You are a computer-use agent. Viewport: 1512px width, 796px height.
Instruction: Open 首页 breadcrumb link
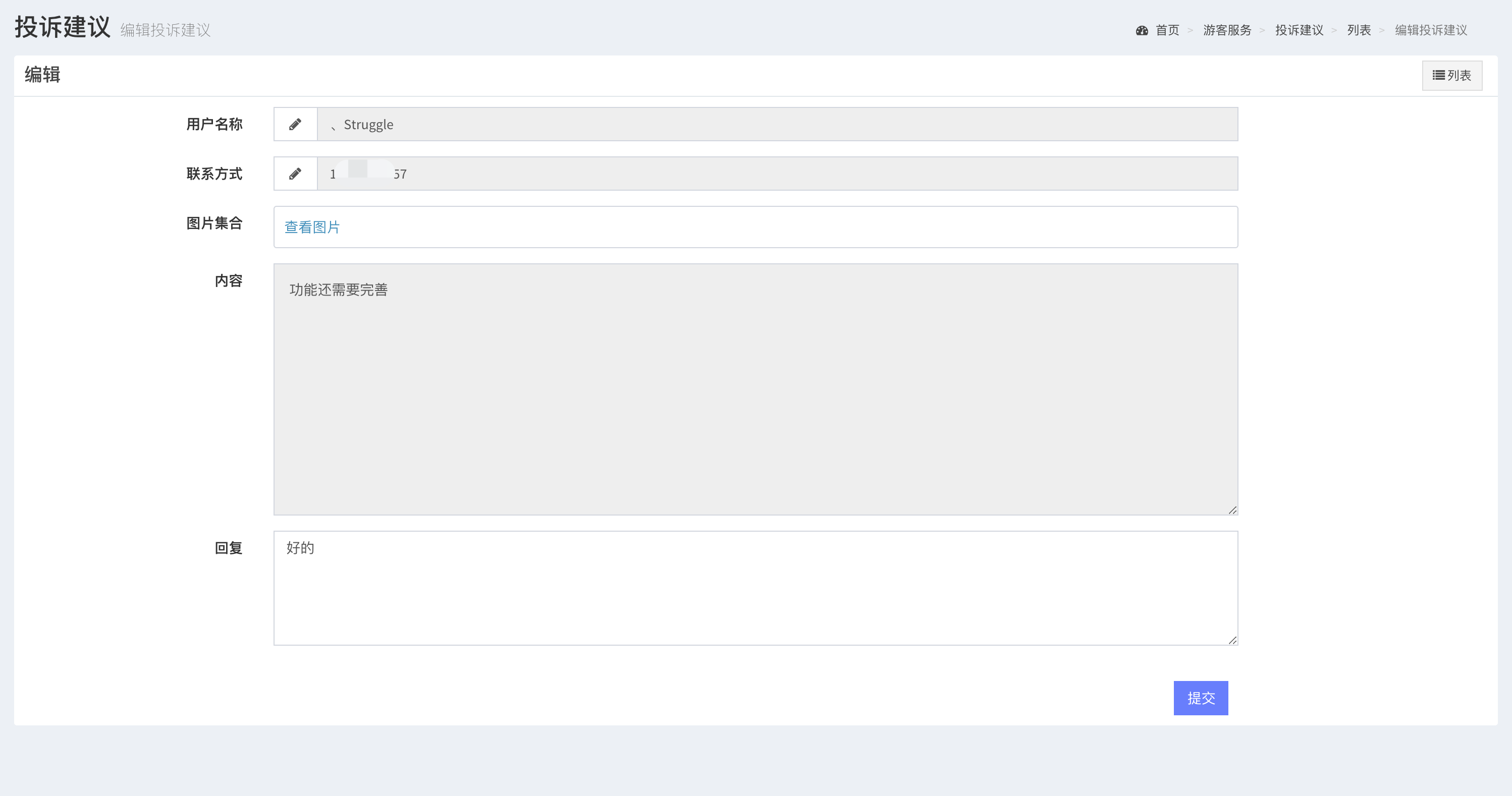pos(1167,30)
